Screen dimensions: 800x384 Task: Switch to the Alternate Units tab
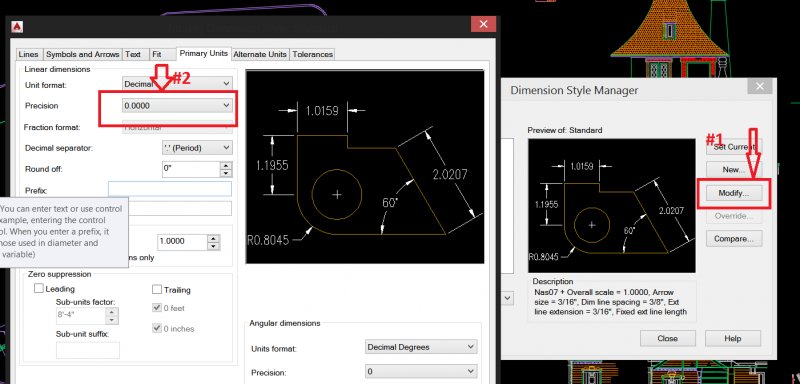point(260,54)
